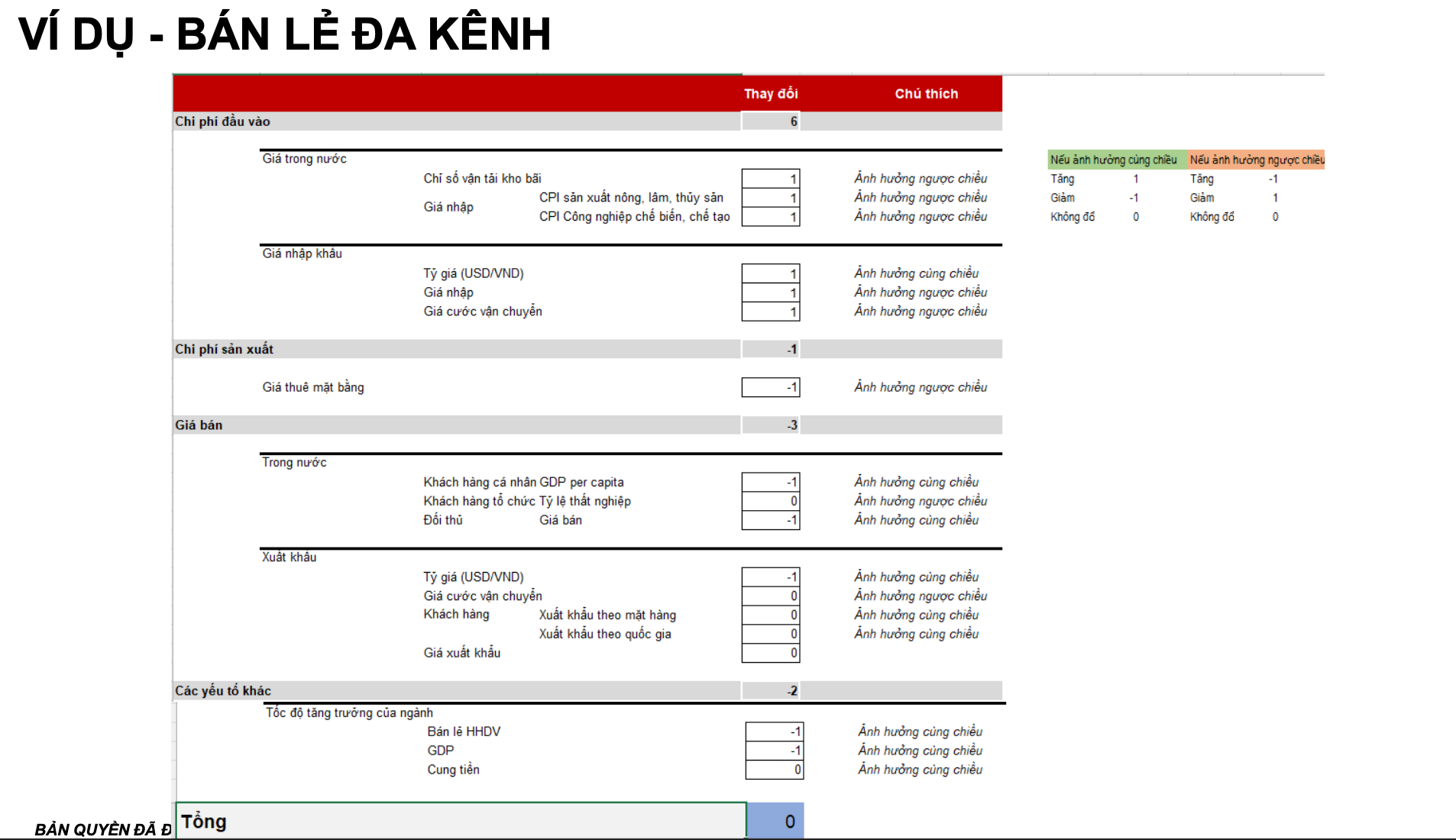This screenshot has width=1456, height=840.
Task: Click the value cell for Cung tiền
Action: coord(775,770)
